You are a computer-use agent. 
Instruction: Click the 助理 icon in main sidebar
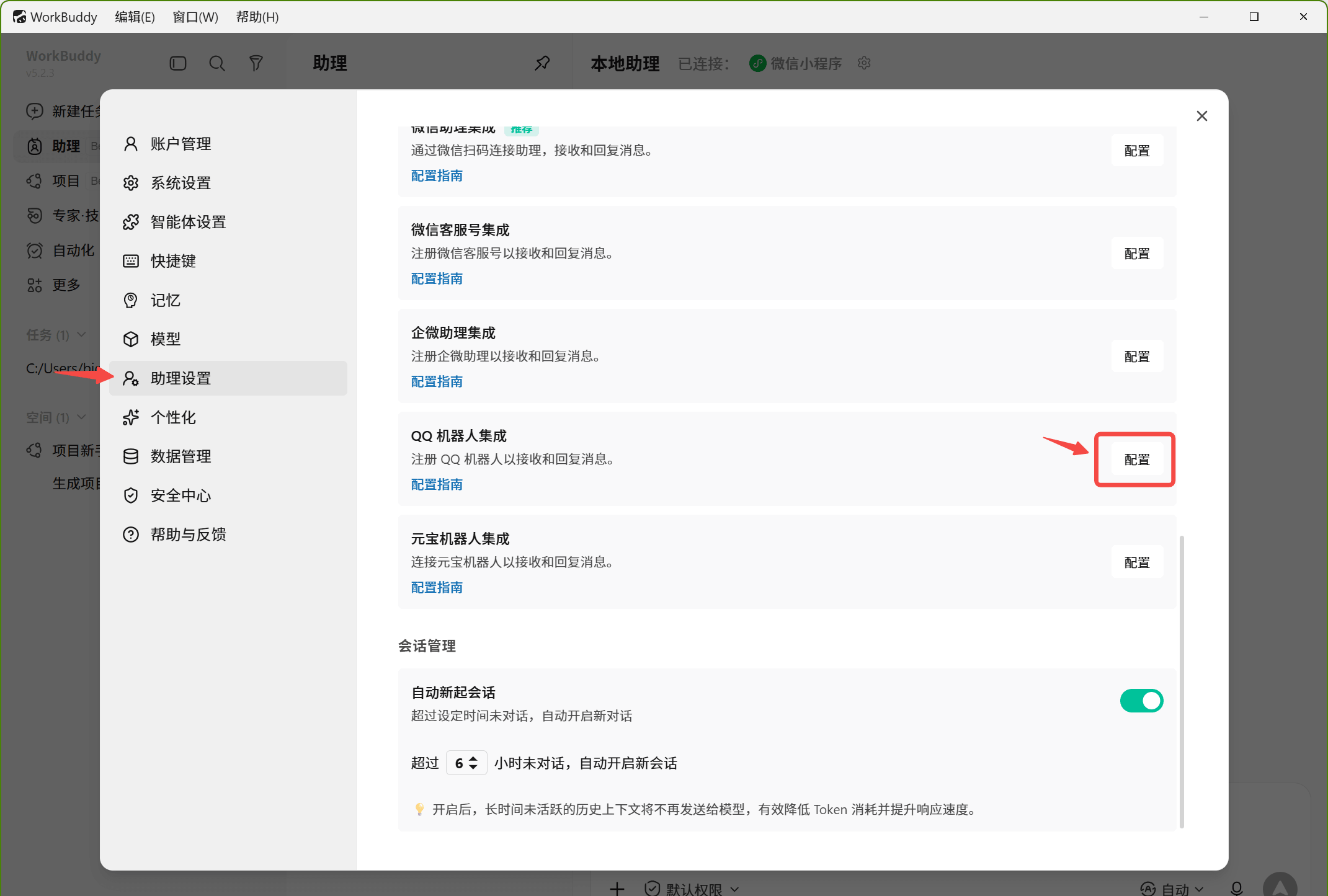click(35, 146)
